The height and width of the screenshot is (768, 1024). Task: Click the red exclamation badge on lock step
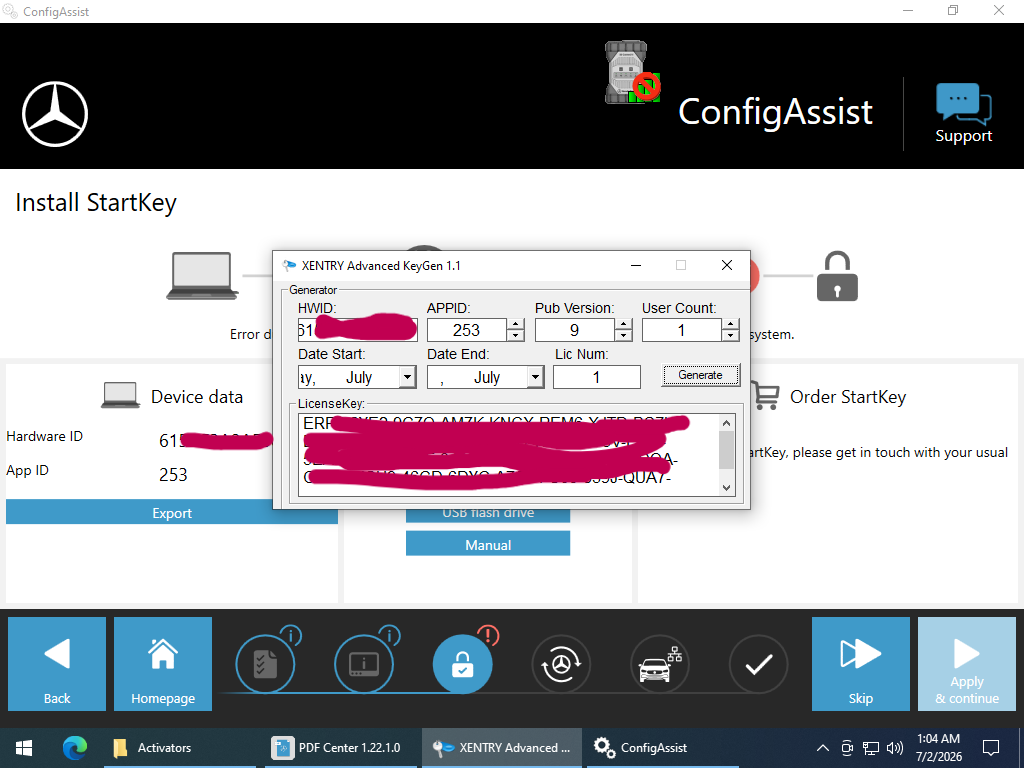point(488,635)
